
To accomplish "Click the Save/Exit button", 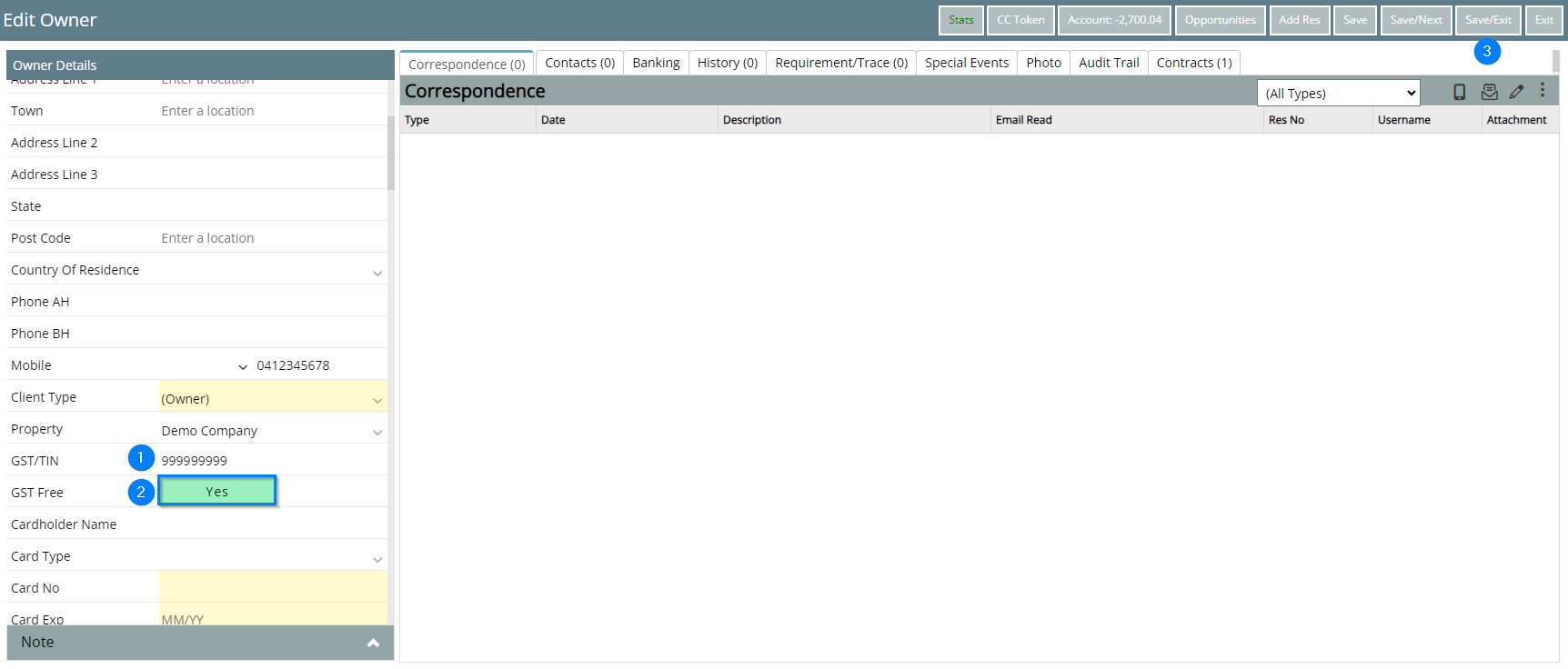I will pos(1488,20).
